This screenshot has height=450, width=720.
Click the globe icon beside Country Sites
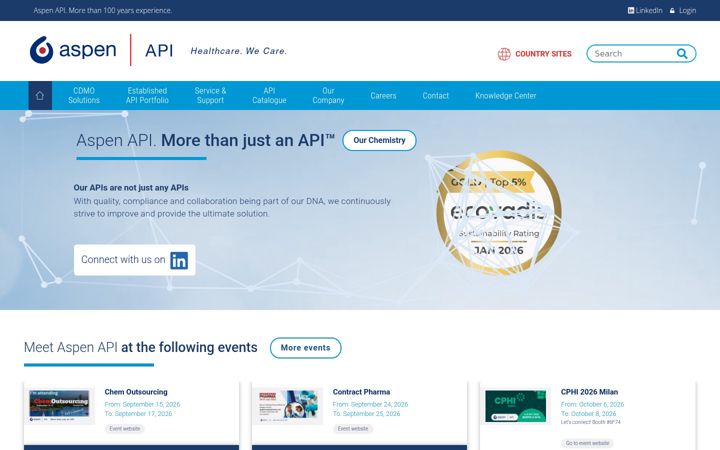point(504,54)
